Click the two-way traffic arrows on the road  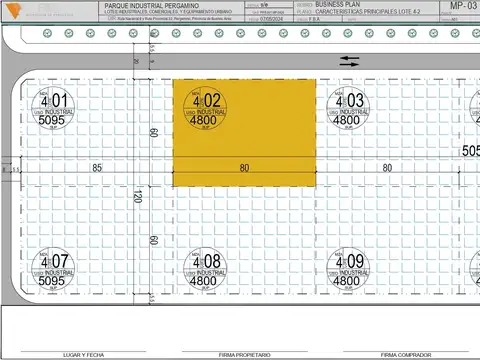349,61
